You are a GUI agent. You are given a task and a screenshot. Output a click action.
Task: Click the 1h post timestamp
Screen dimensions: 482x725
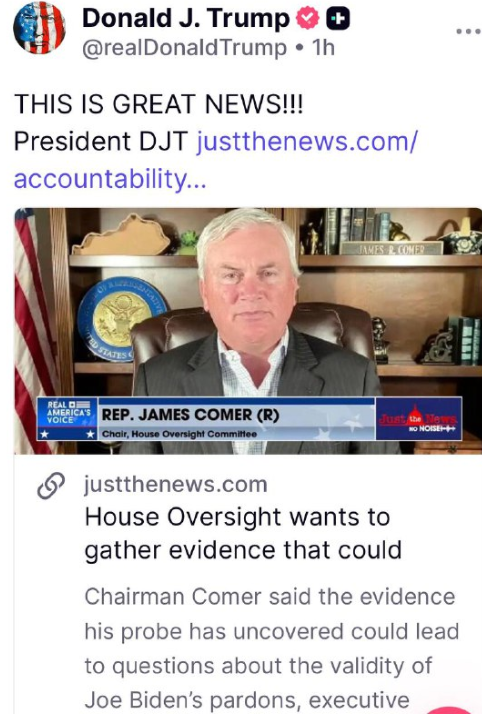click(x=323, y=47)
